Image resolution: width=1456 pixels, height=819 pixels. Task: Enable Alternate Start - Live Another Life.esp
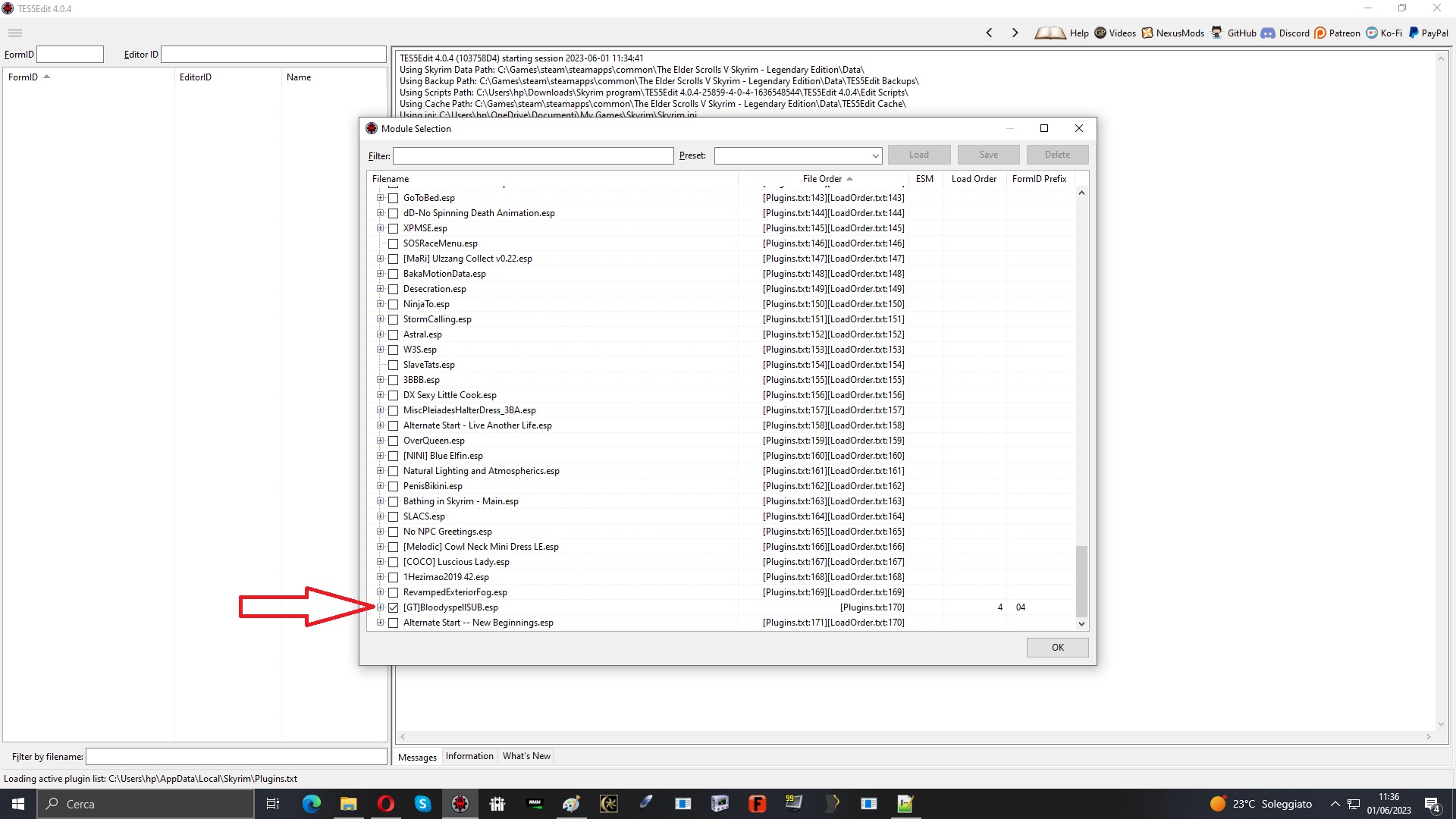click(x=393, y=425)
